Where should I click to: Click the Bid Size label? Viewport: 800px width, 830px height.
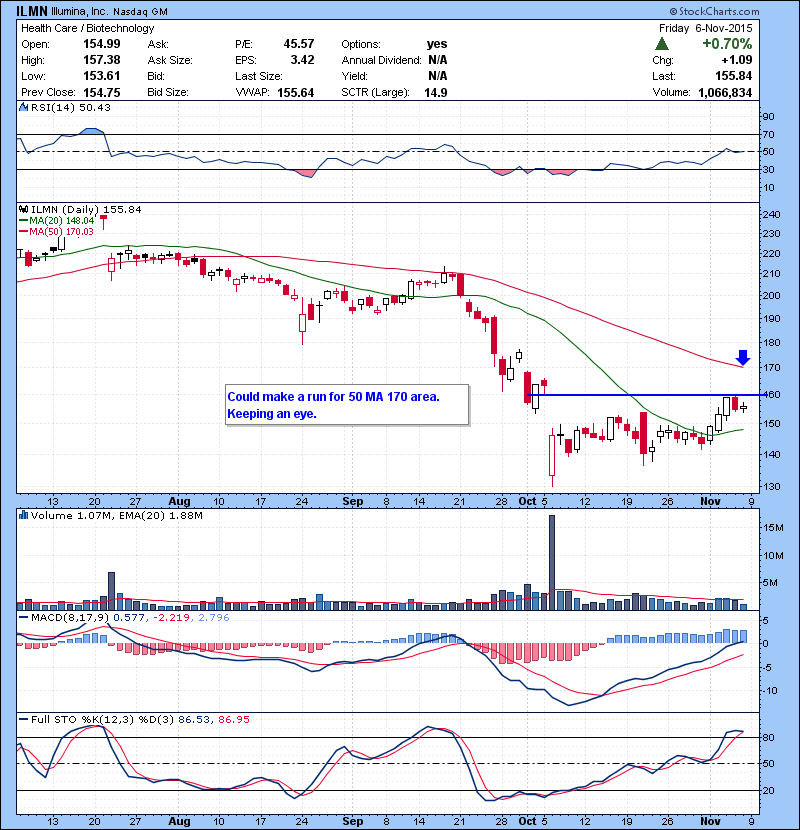pos(168,92)
